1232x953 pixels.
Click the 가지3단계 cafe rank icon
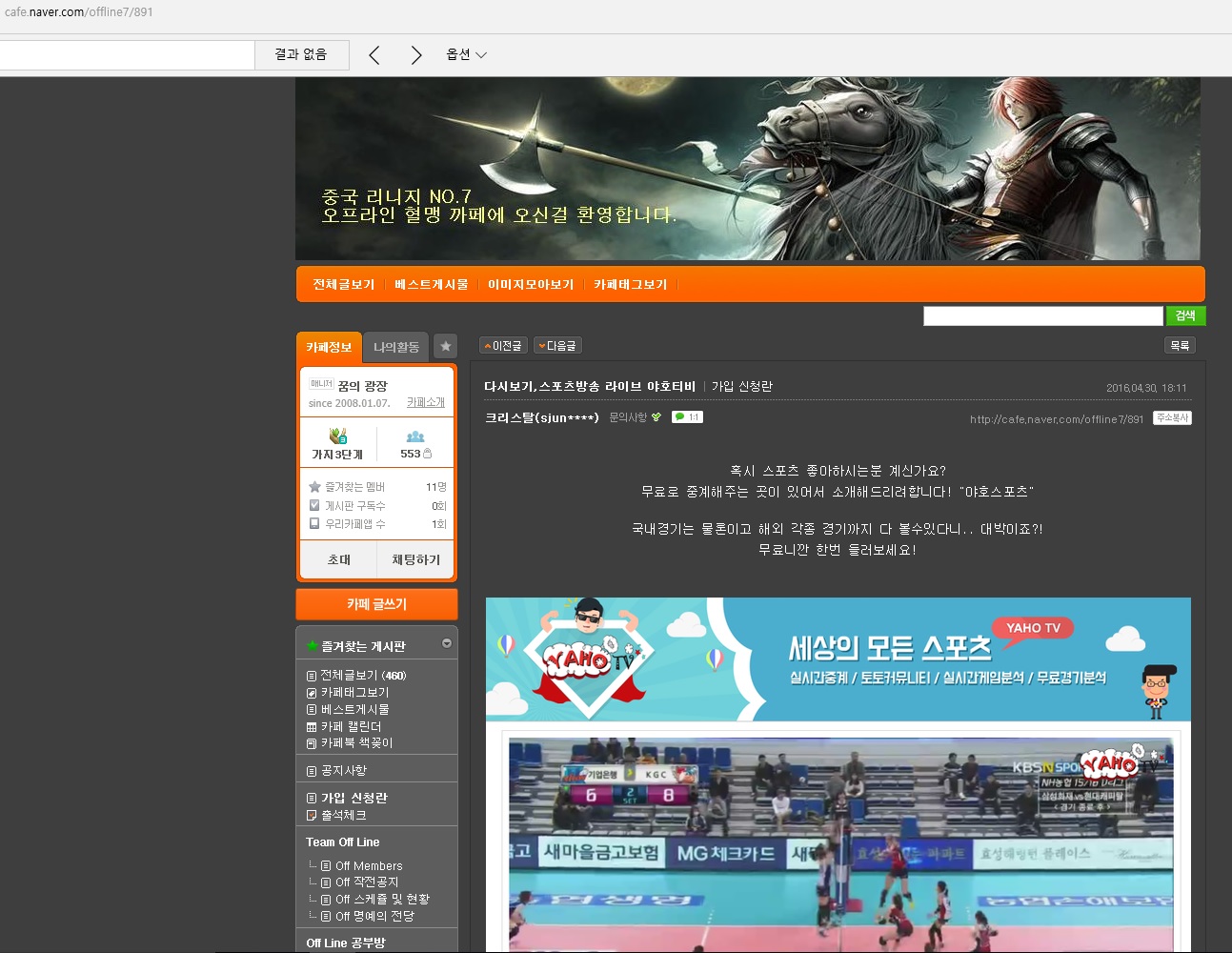pos(337,436)
